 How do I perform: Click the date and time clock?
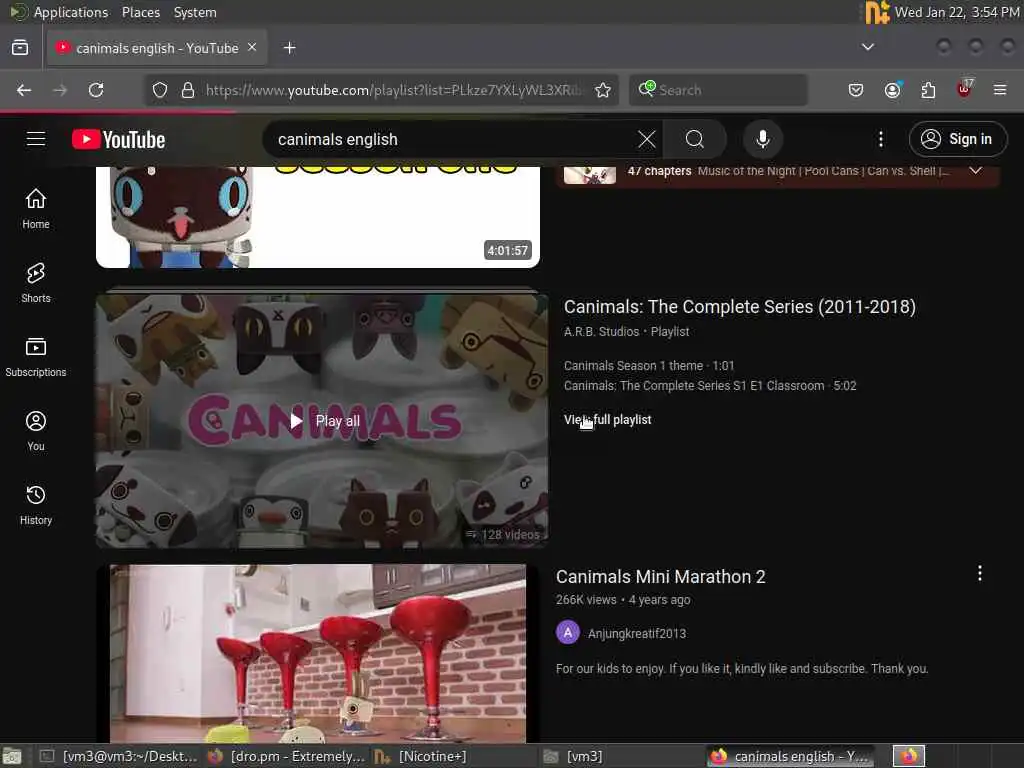click(957, 12)
